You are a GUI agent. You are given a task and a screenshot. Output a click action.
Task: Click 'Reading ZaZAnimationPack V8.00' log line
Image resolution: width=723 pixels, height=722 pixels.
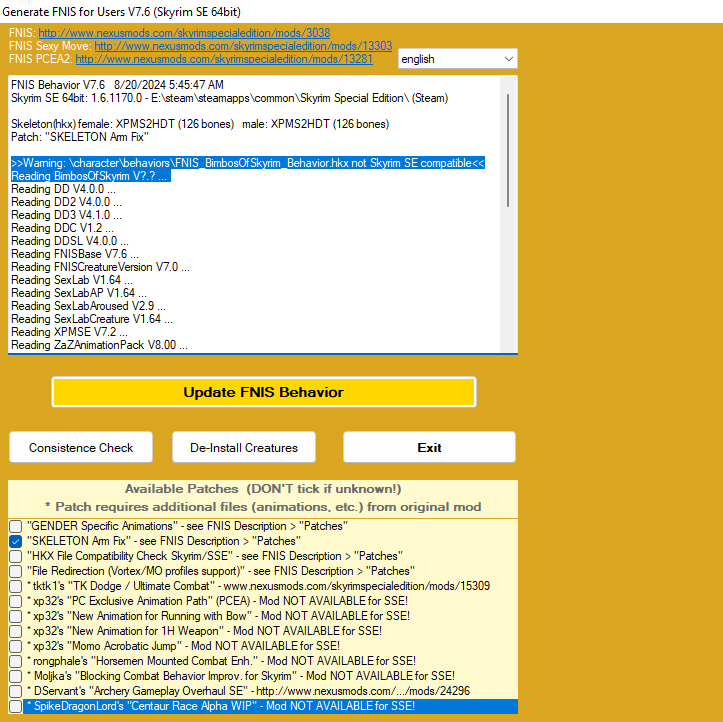tap(100, 345)
